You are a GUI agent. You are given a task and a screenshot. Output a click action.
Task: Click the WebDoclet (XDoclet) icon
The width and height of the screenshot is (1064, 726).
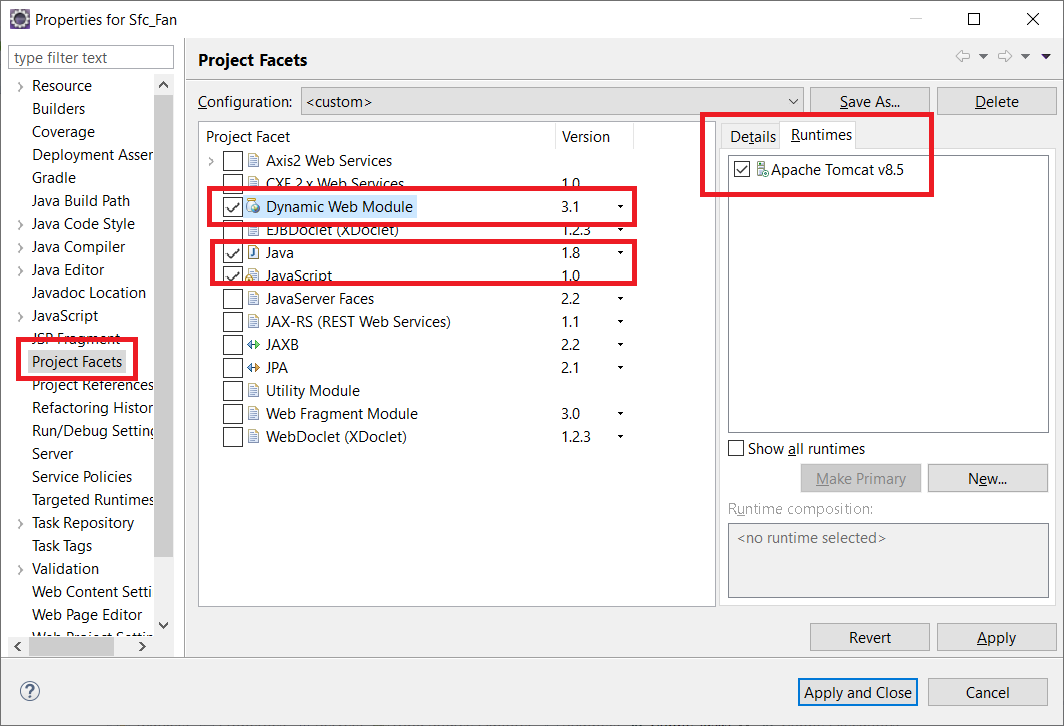(253, 436)
